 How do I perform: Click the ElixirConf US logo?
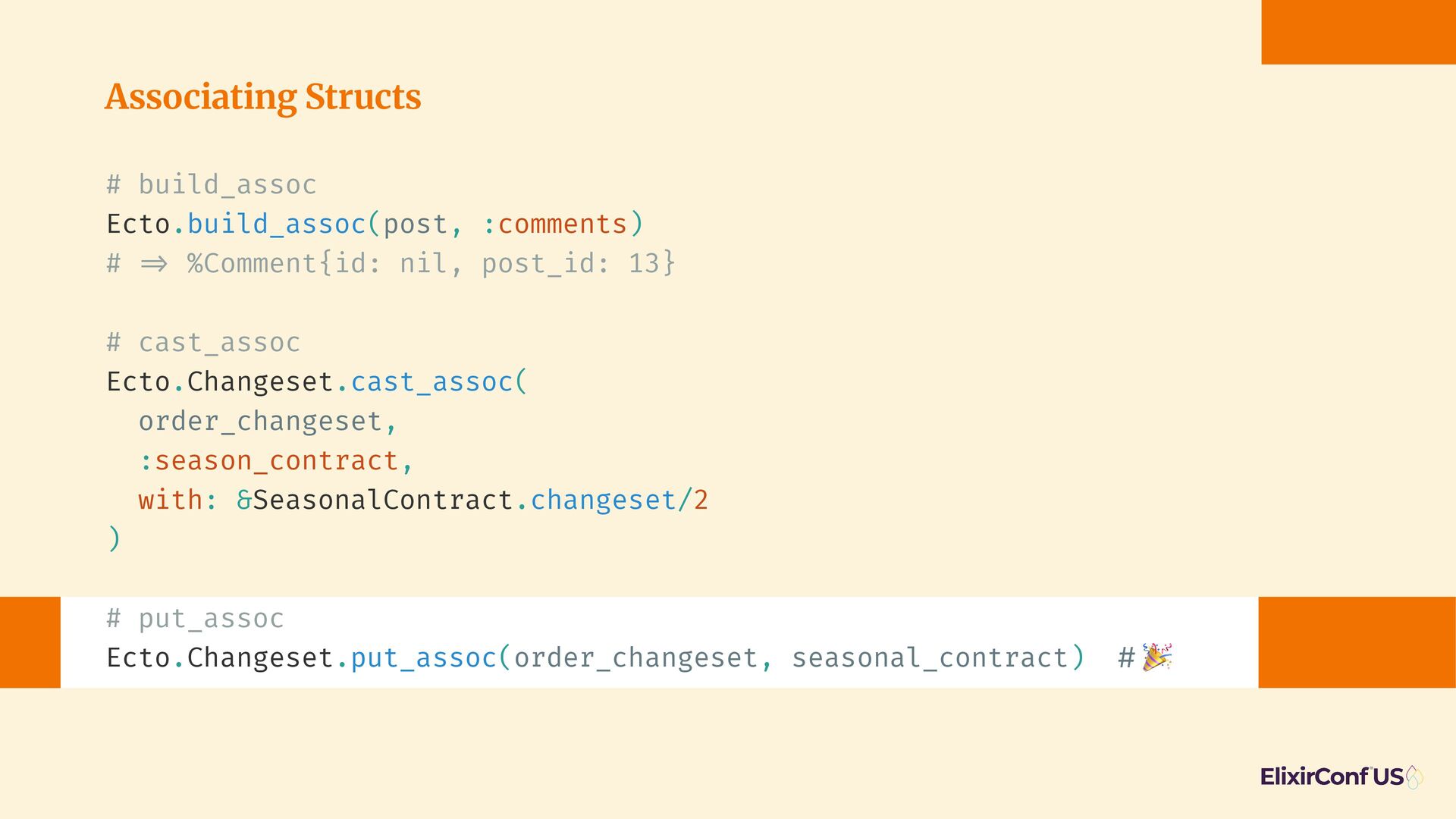1341,777
